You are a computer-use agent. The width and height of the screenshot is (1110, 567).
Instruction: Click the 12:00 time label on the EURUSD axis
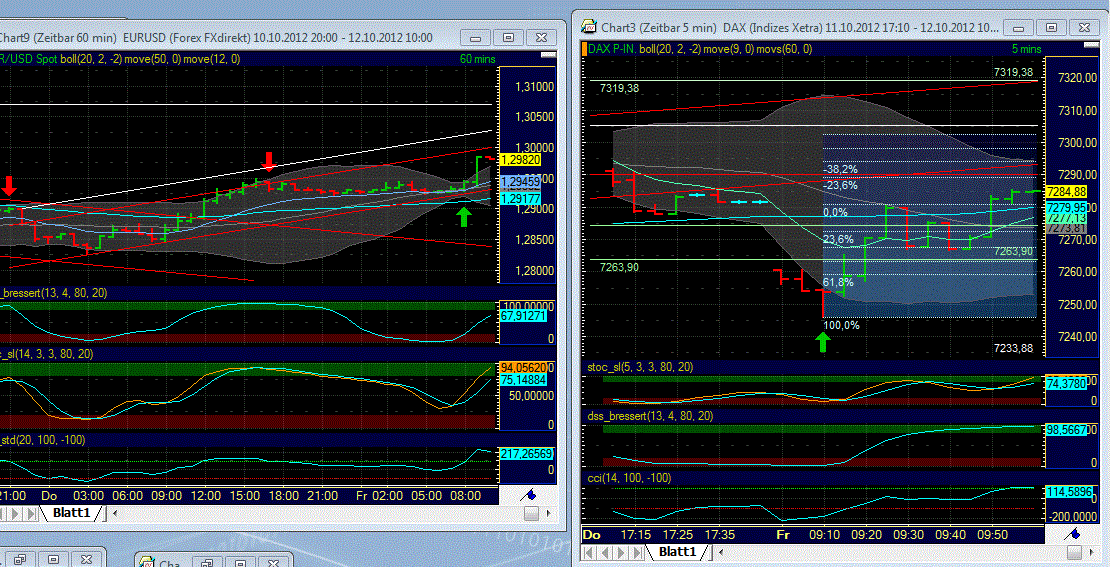click(206, 496)
